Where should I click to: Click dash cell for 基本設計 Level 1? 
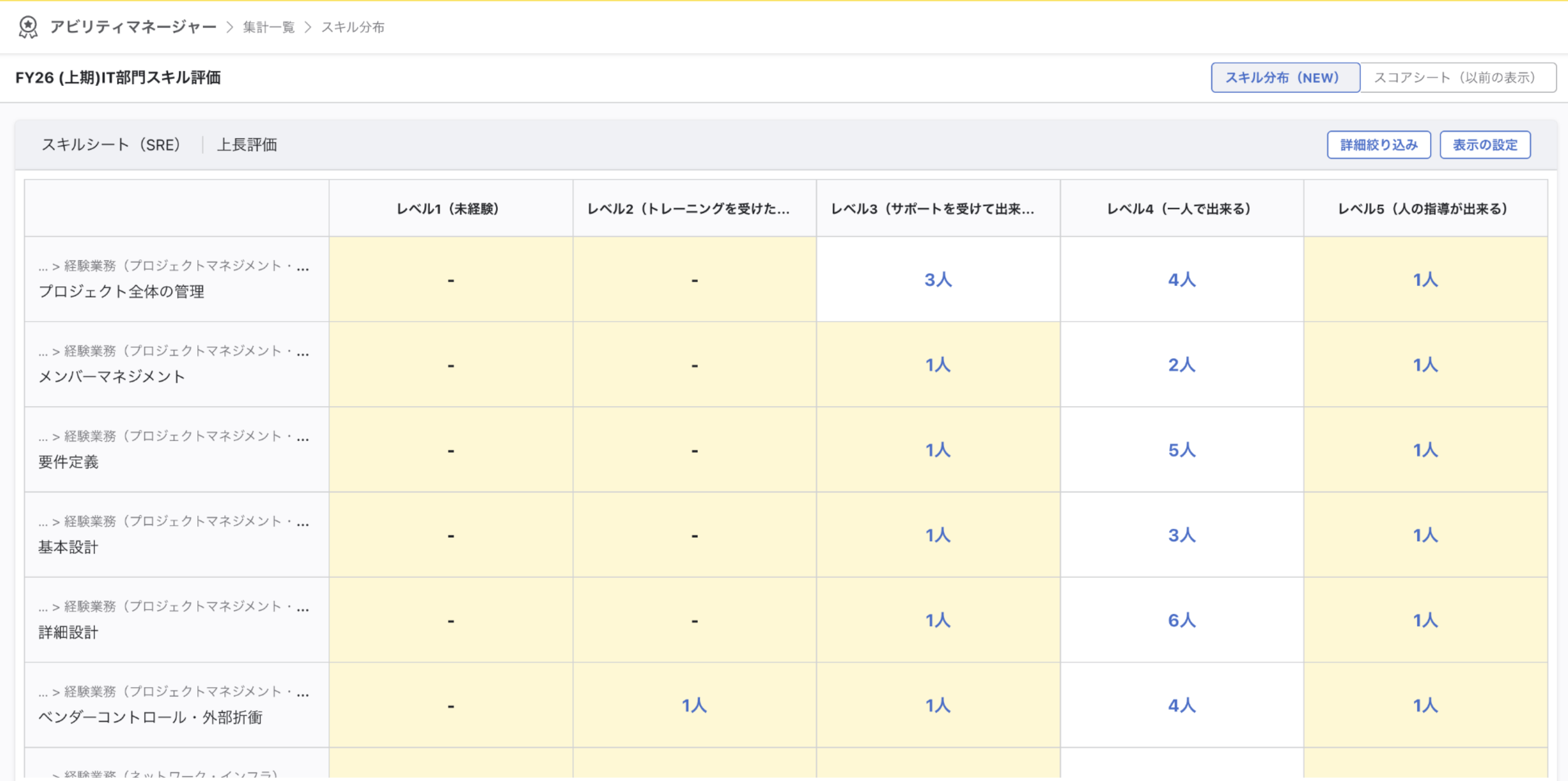pos(451,535)
